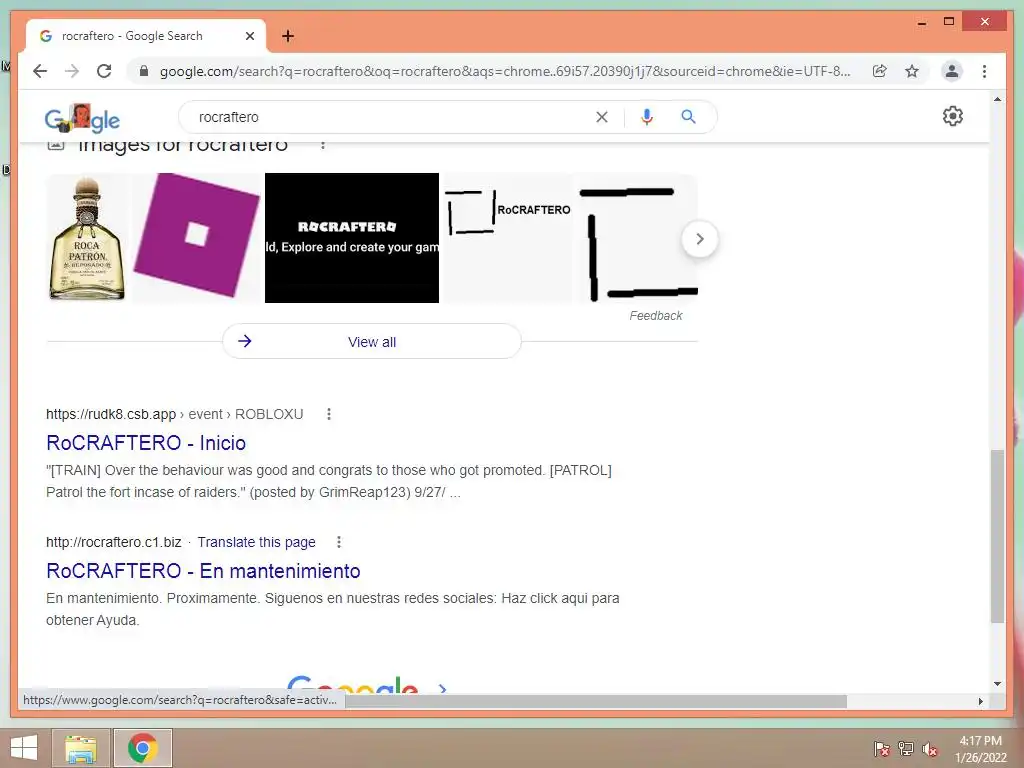Viewport: 1024px width, 768px height.
Task: Open the rudk8.csb.app result URL
Action: tap(174, 414)
